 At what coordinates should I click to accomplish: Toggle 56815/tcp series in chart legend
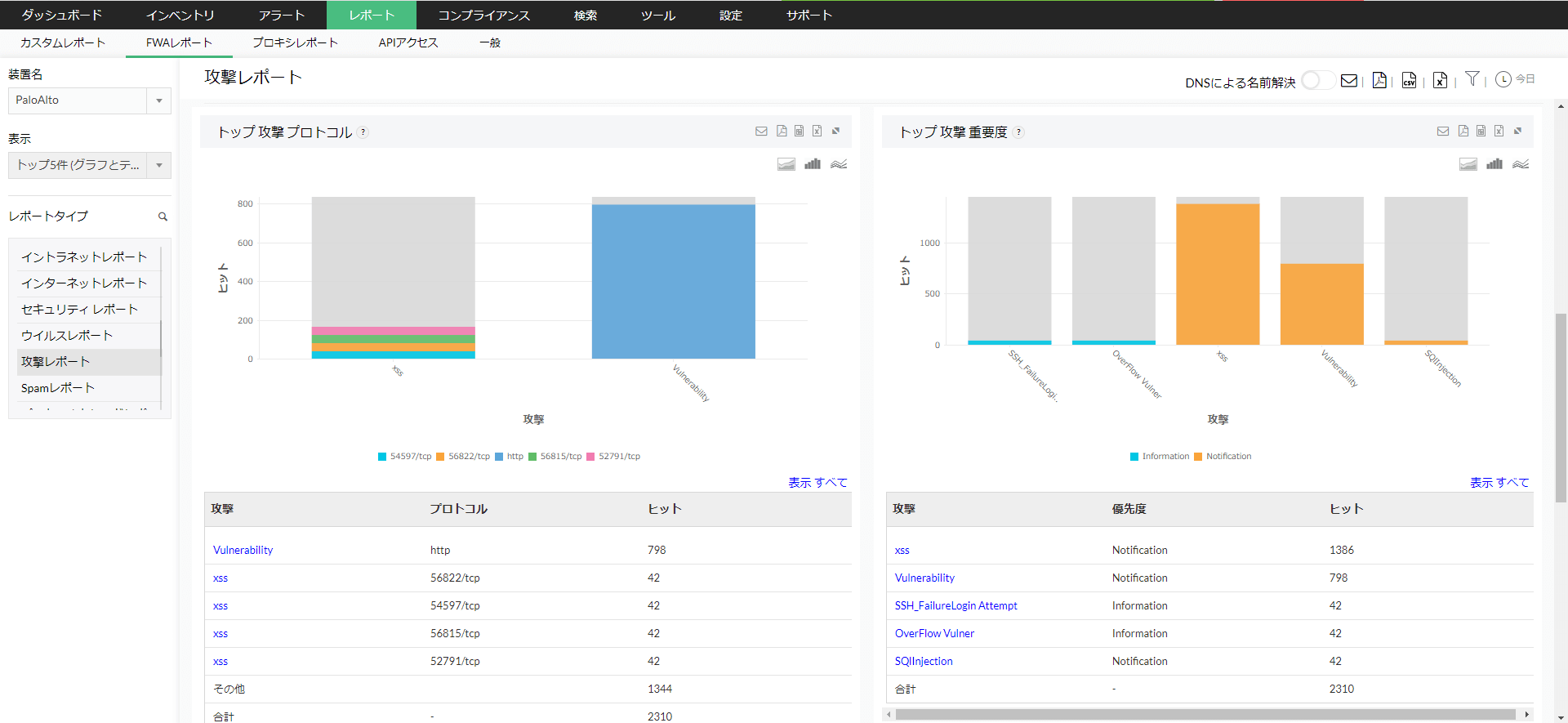[560, 457]
